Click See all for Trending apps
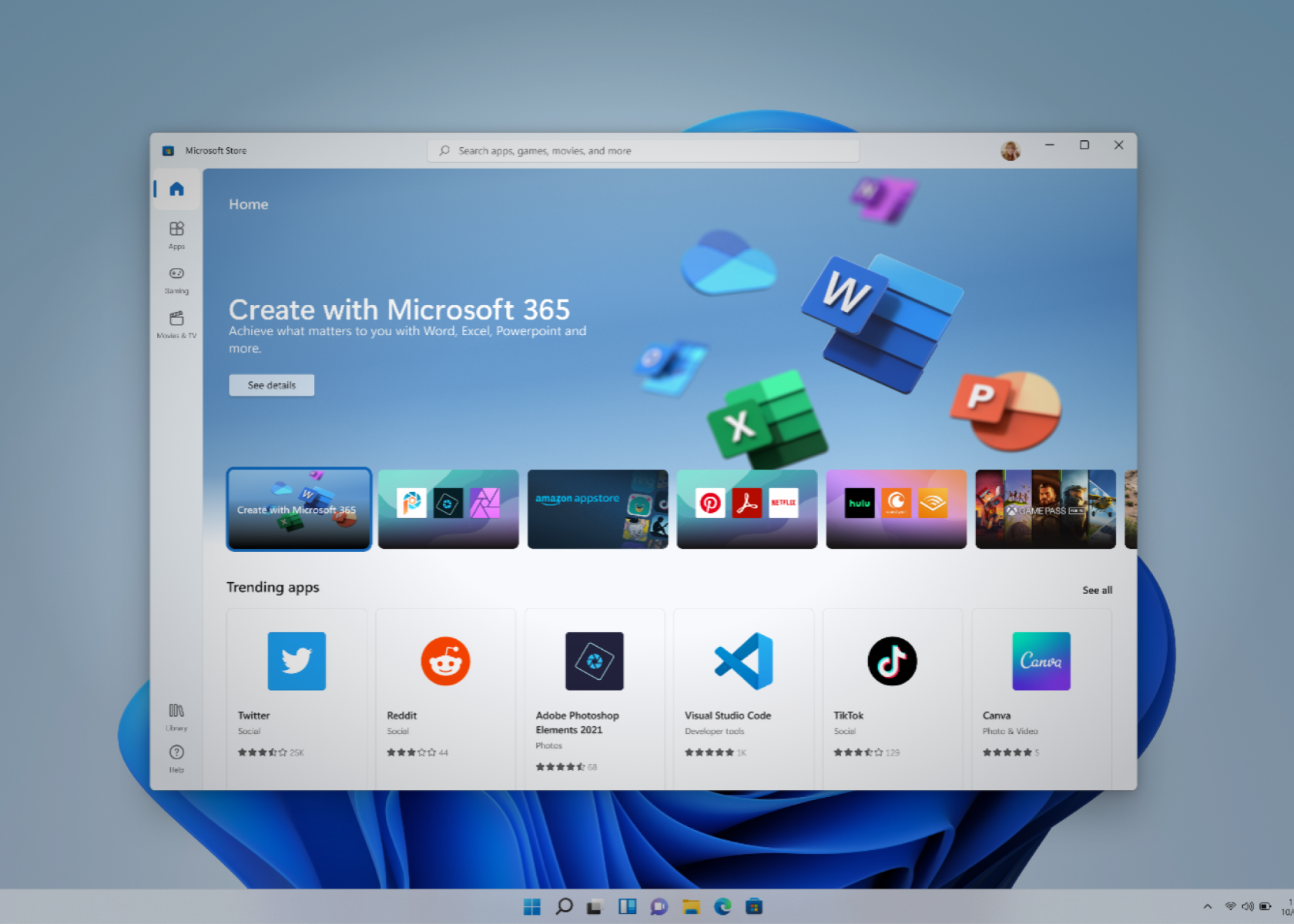 1097,590
